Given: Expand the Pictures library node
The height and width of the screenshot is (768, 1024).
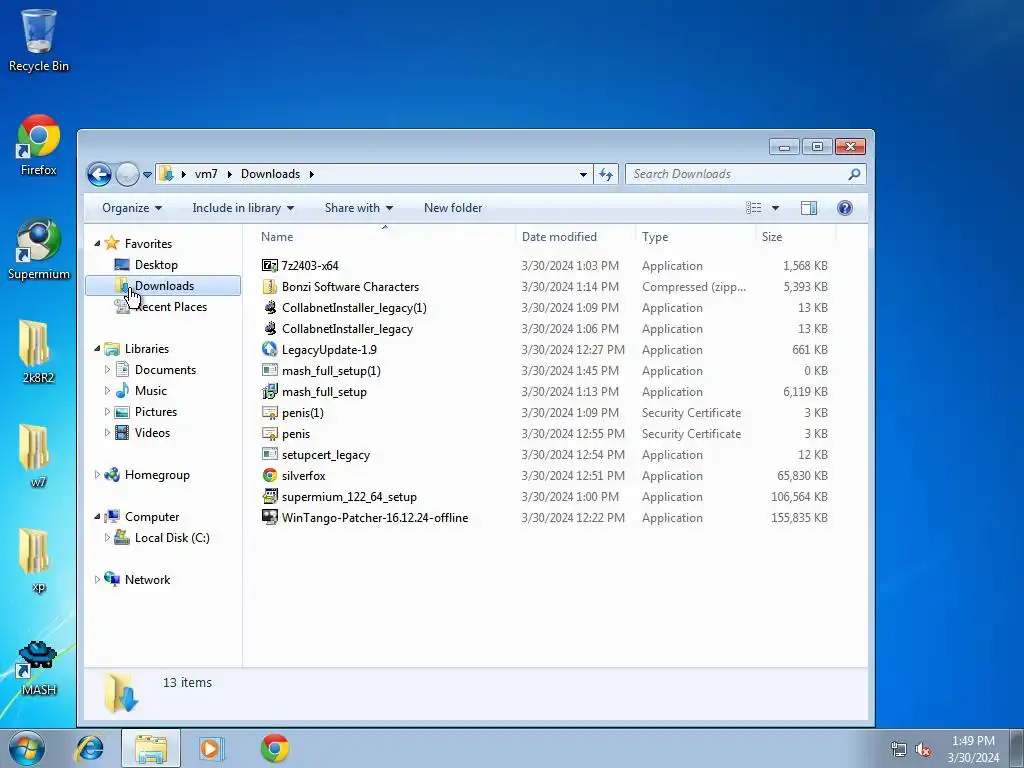Looking at the screenshot, I should click(107, 412).
